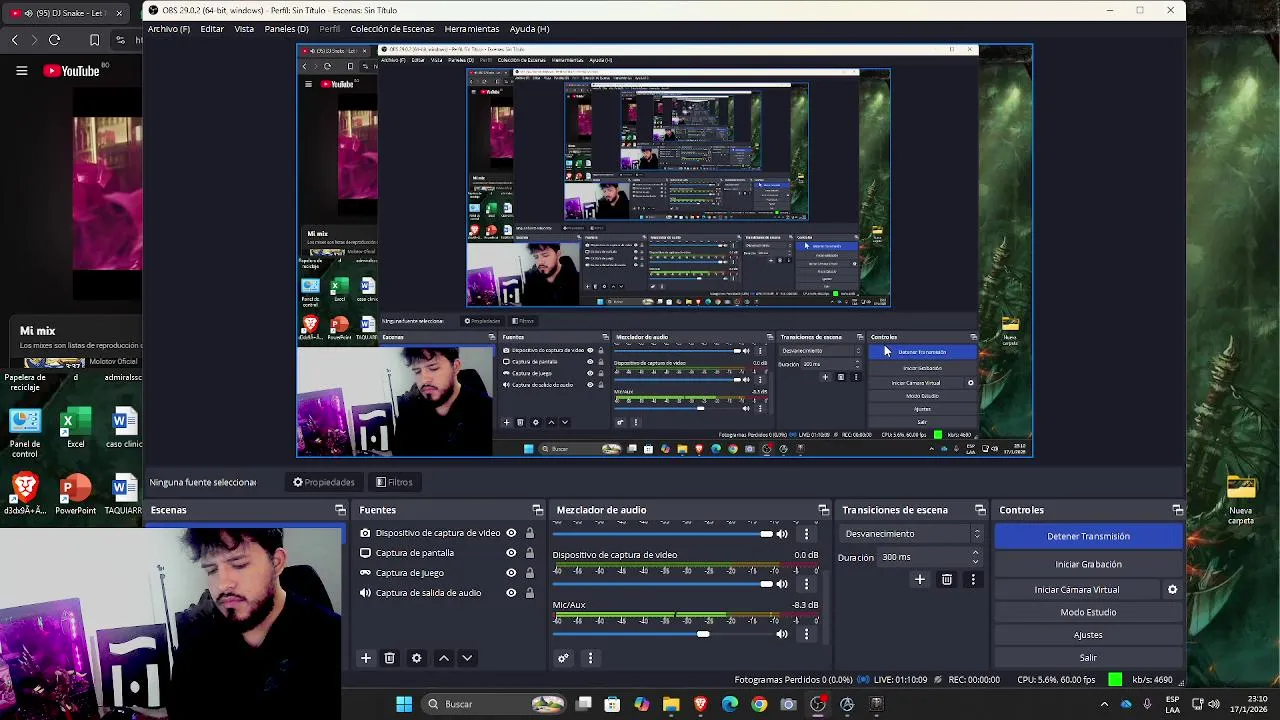The image size is (1280, 720).
Task: Open Propiedades below the preview
Action: [323, 482]
